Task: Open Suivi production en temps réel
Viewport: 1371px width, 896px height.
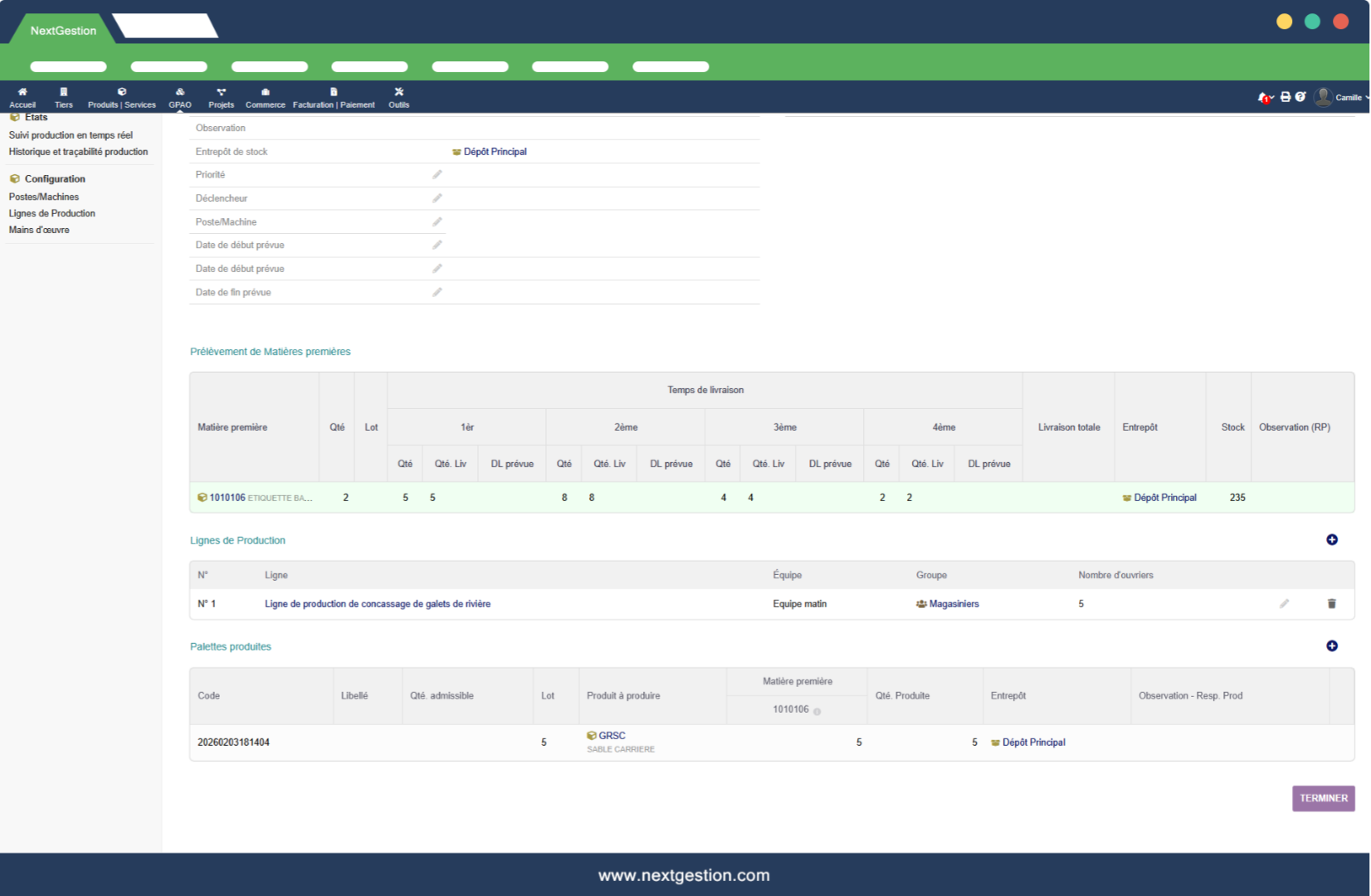Action: coord(71,135)
